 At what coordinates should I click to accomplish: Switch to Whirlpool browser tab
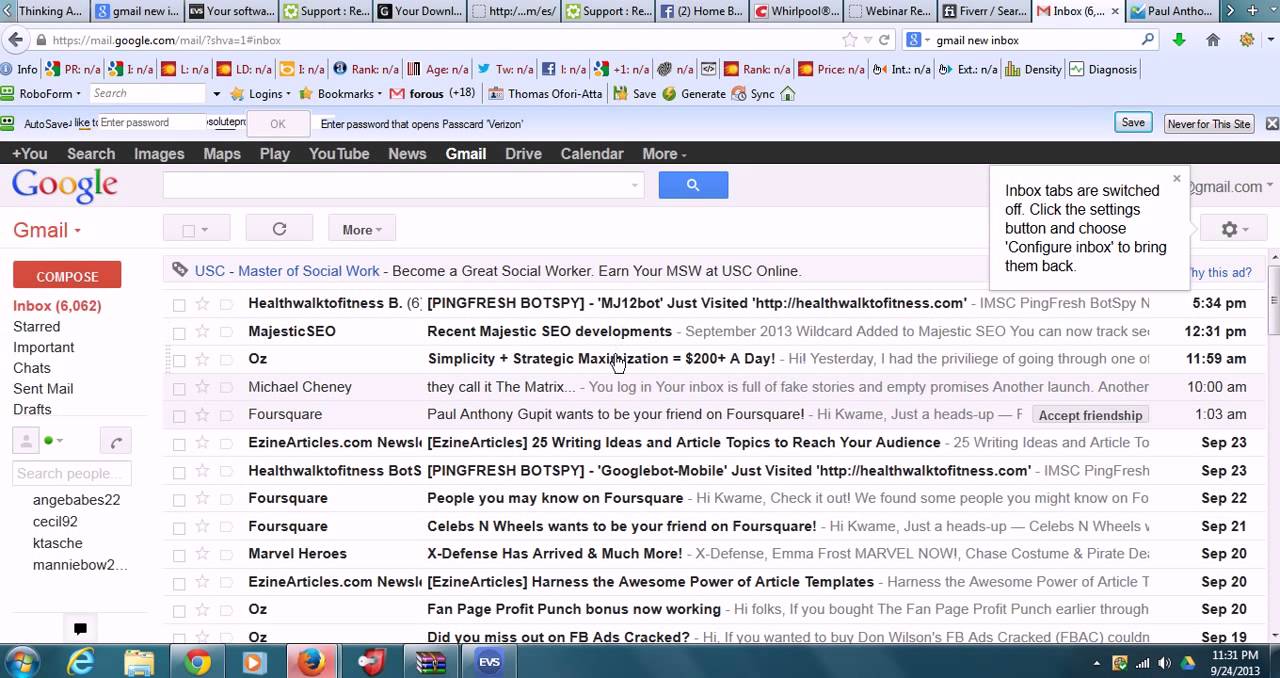pyautogui.click(x=795, y=12)
